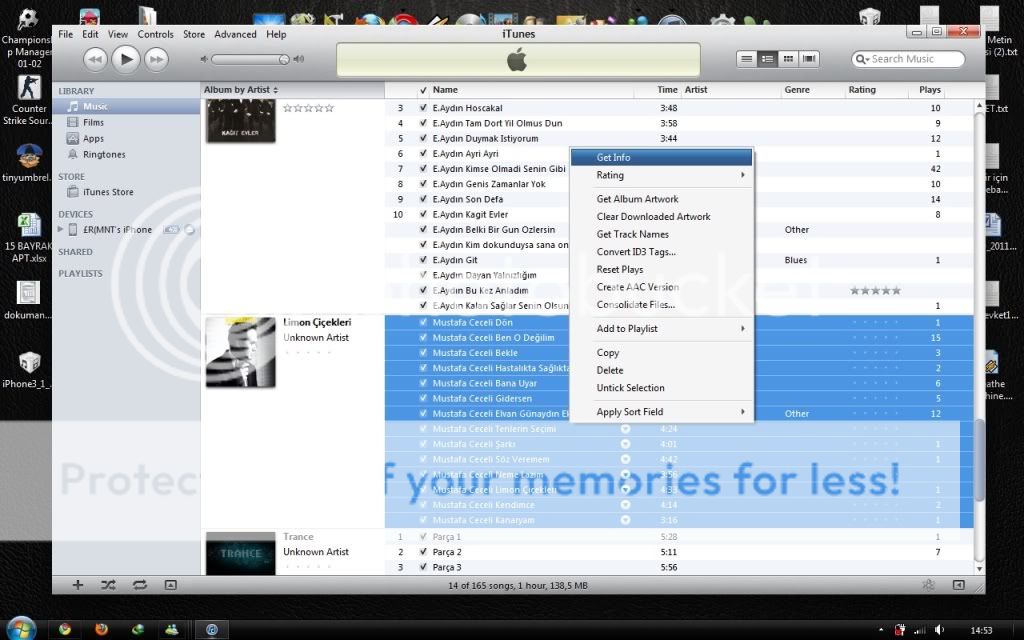Screen dimensions: 1024x640
Task: Click download arrow beside Mustafa Ceceli Şarkı
Action: [625, 444]
